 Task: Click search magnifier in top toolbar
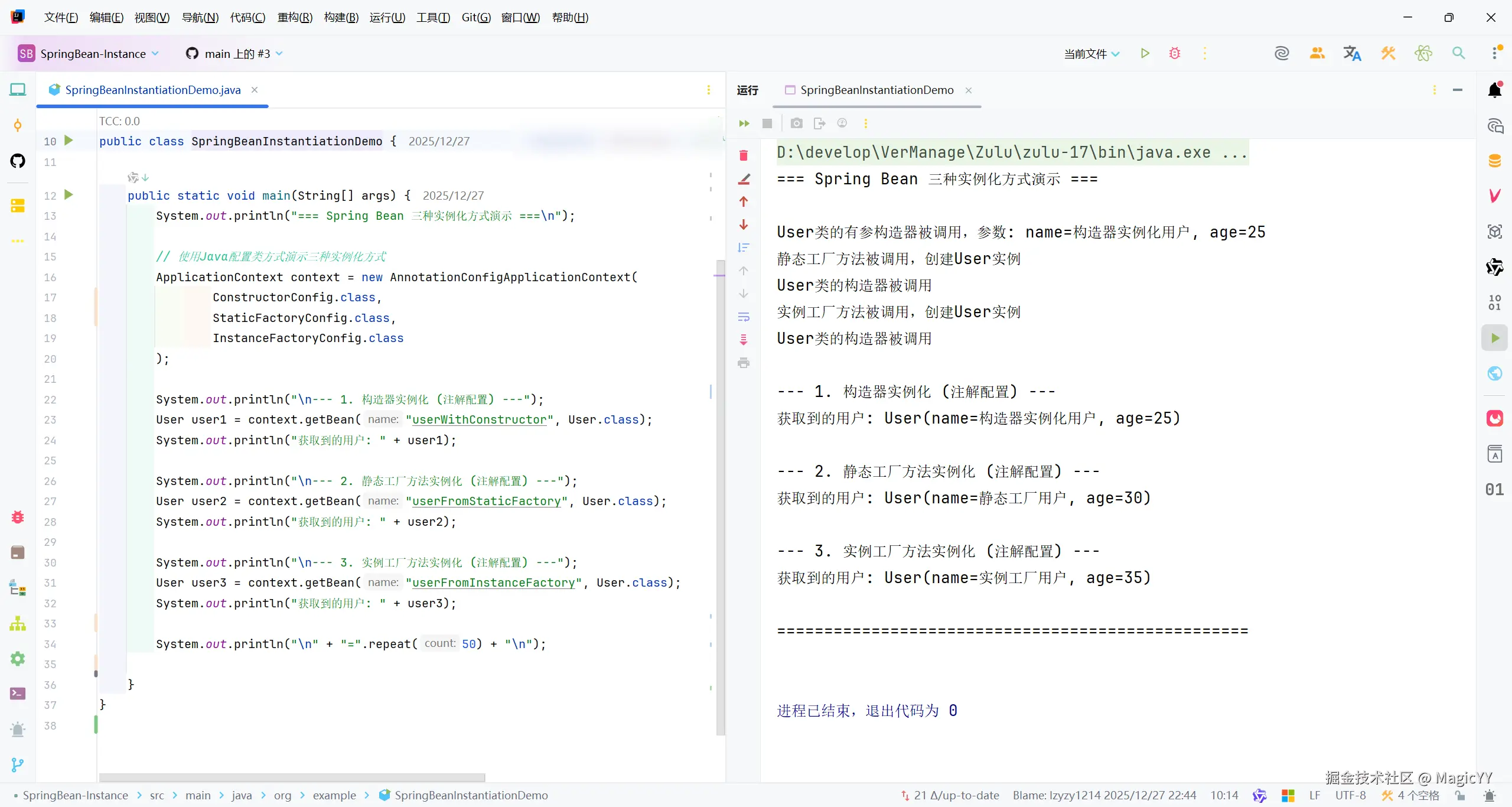click(x=1458, y=53)
